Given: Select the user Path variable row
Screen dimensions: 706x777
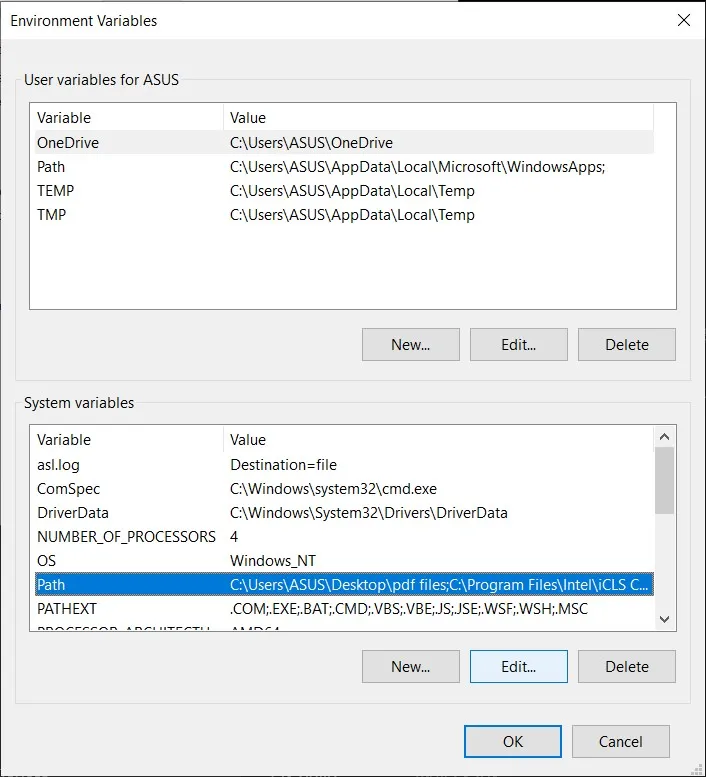Looking at the screenshot, I should tap(51, 167).
